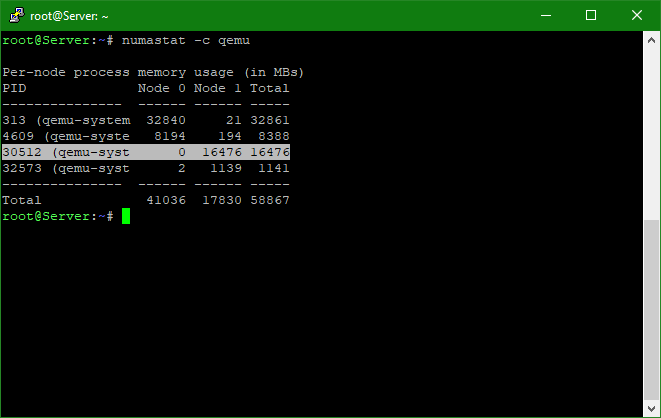Click Node 1 value 194

[x=230, y=136]
